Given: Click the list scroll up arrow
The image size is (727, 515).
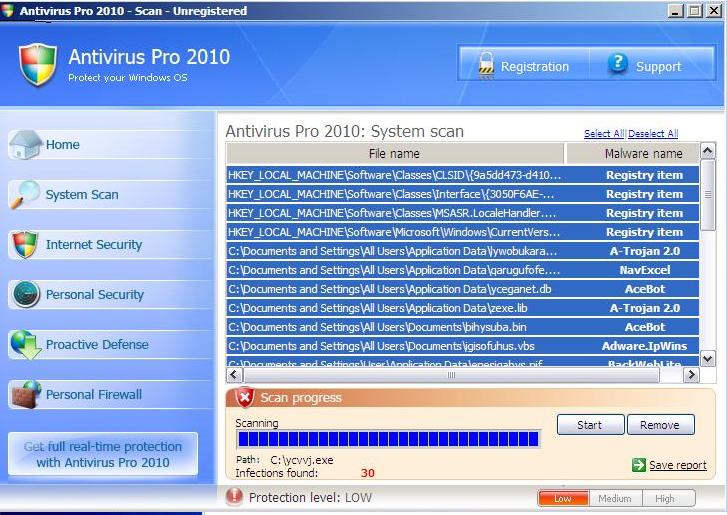Looking at the screenshot, I should pos(708,151).
